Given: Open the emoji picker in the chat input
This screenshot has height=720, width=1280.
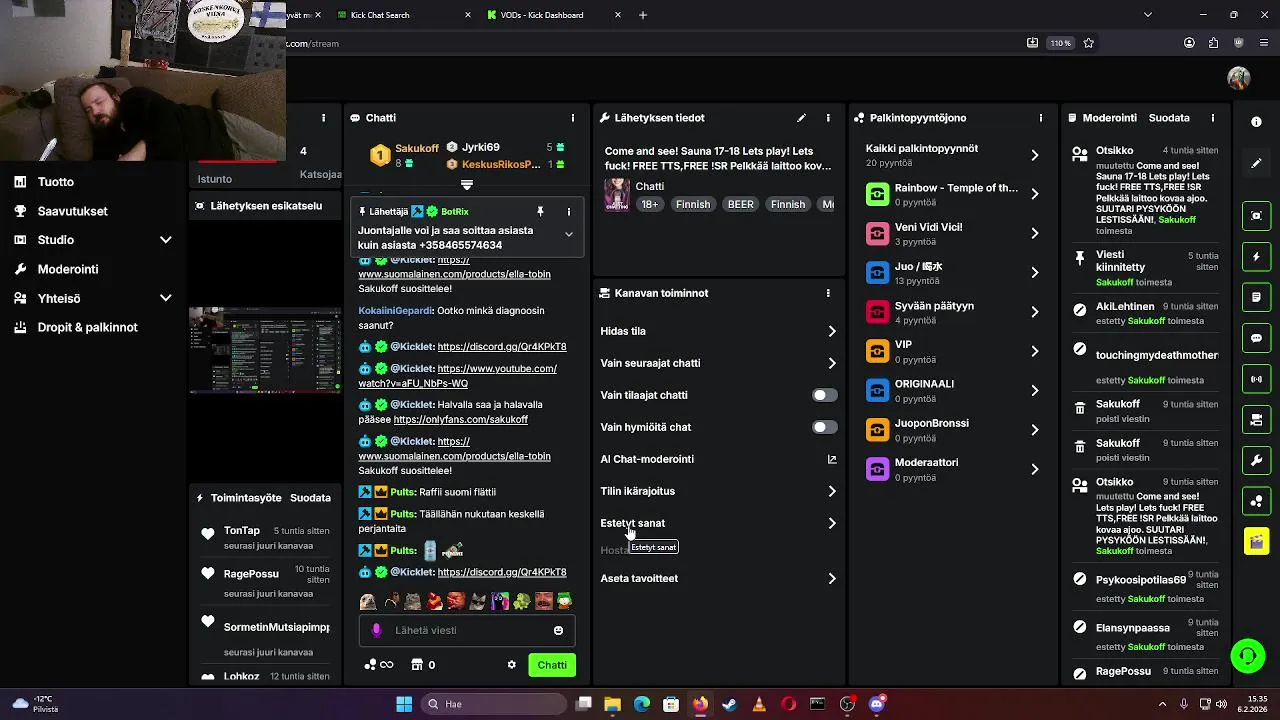Looking at the screenshot, I should 558,630.
